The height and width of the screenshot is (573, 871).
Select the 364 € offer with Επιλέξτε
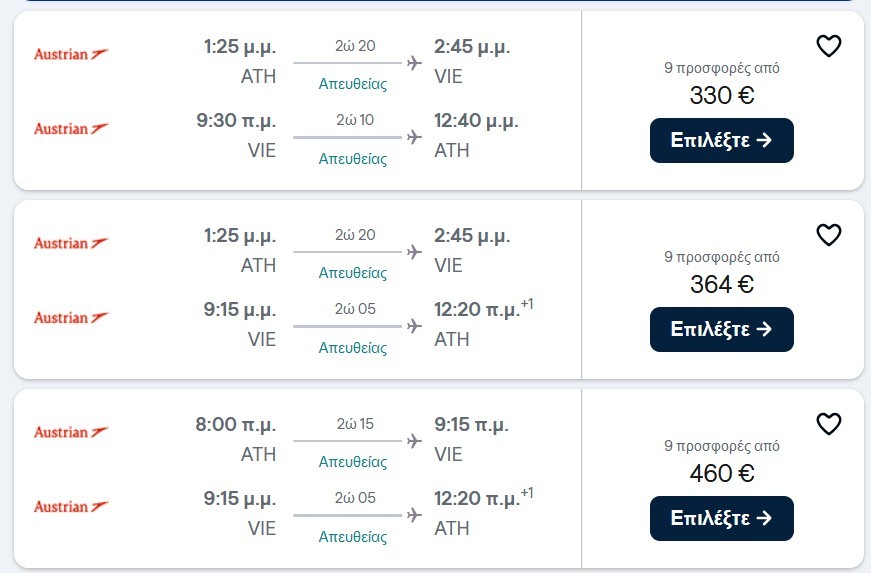722,329
